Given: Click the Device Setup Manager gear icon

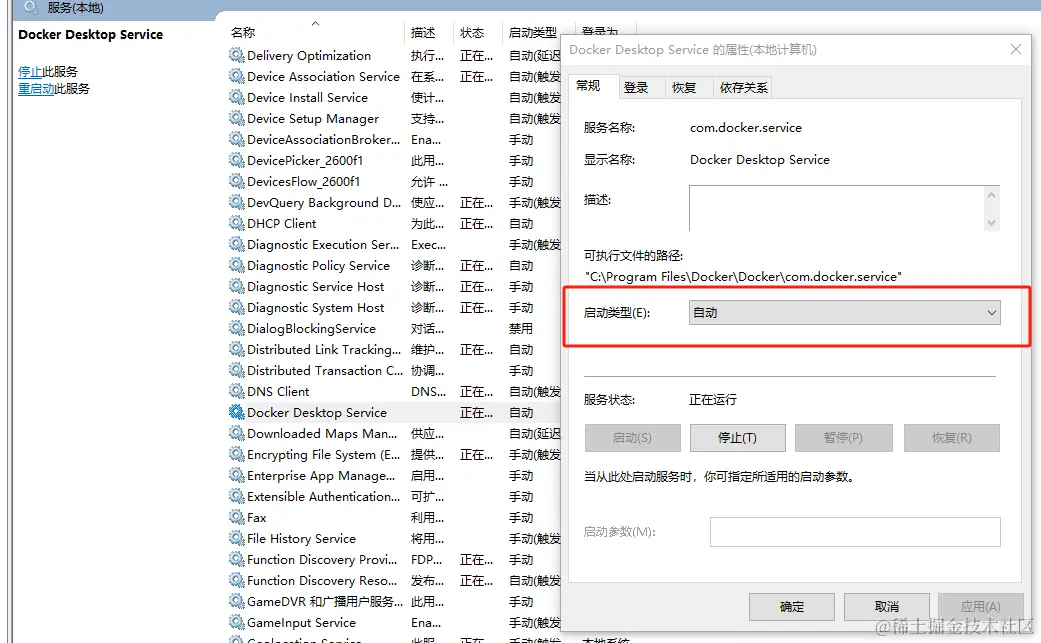Looking at the screenshot, I should coord(236,118).
